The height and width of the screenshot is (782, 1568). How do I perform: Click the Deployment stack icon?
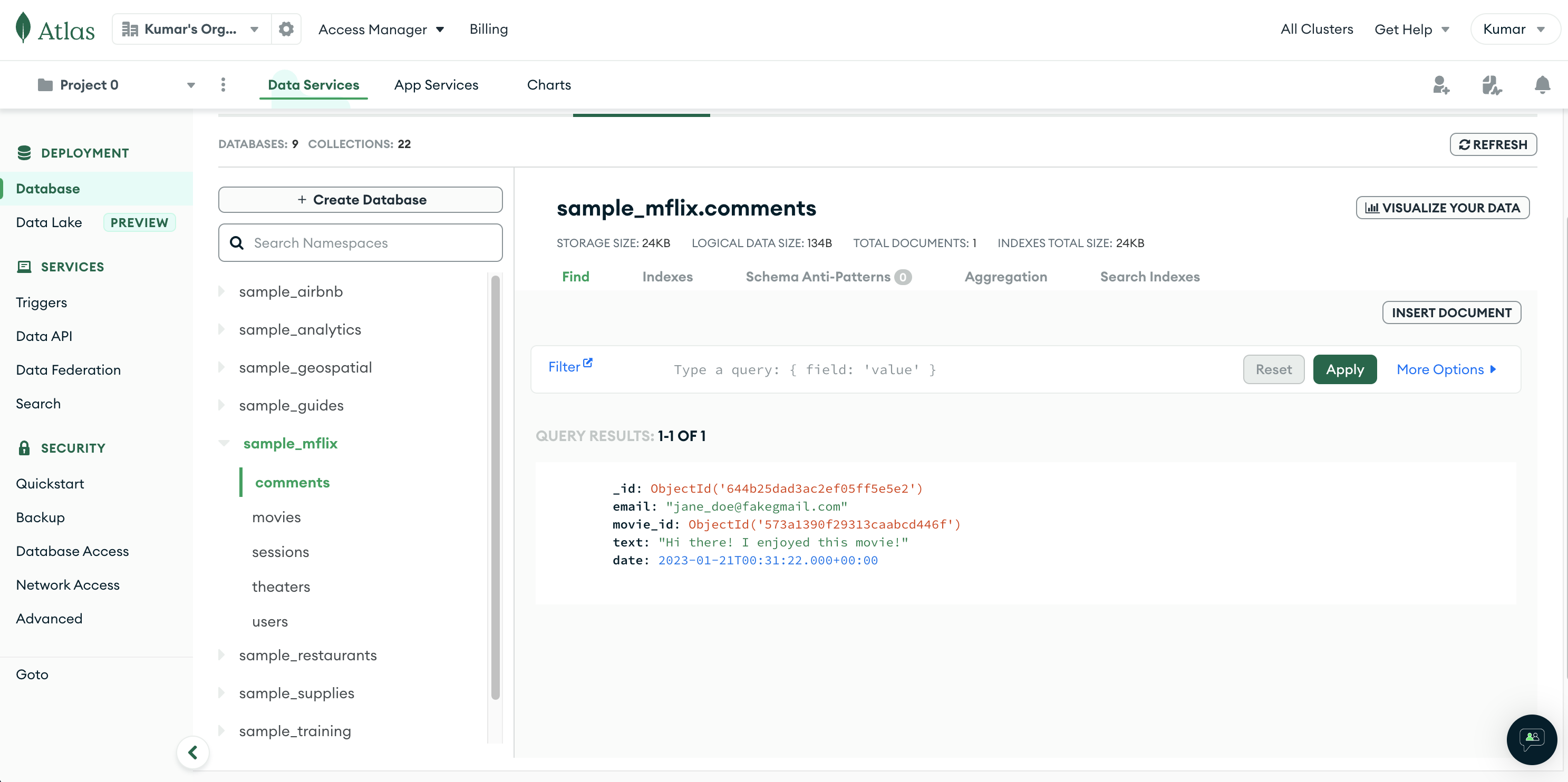24,153
